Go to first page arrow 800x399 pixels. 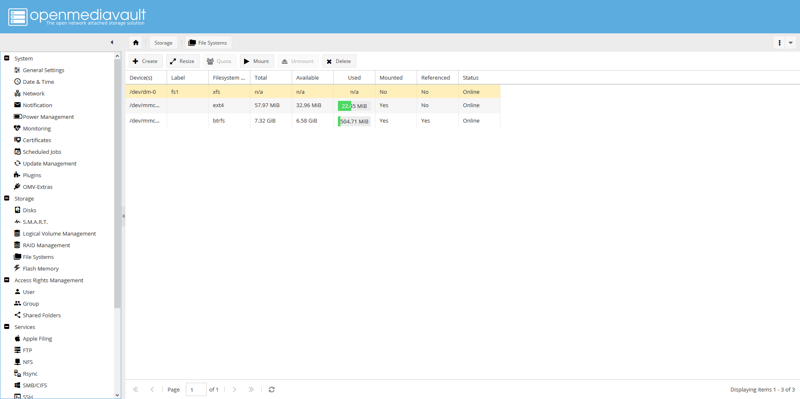pyautogui.click(x=135, y=389)
